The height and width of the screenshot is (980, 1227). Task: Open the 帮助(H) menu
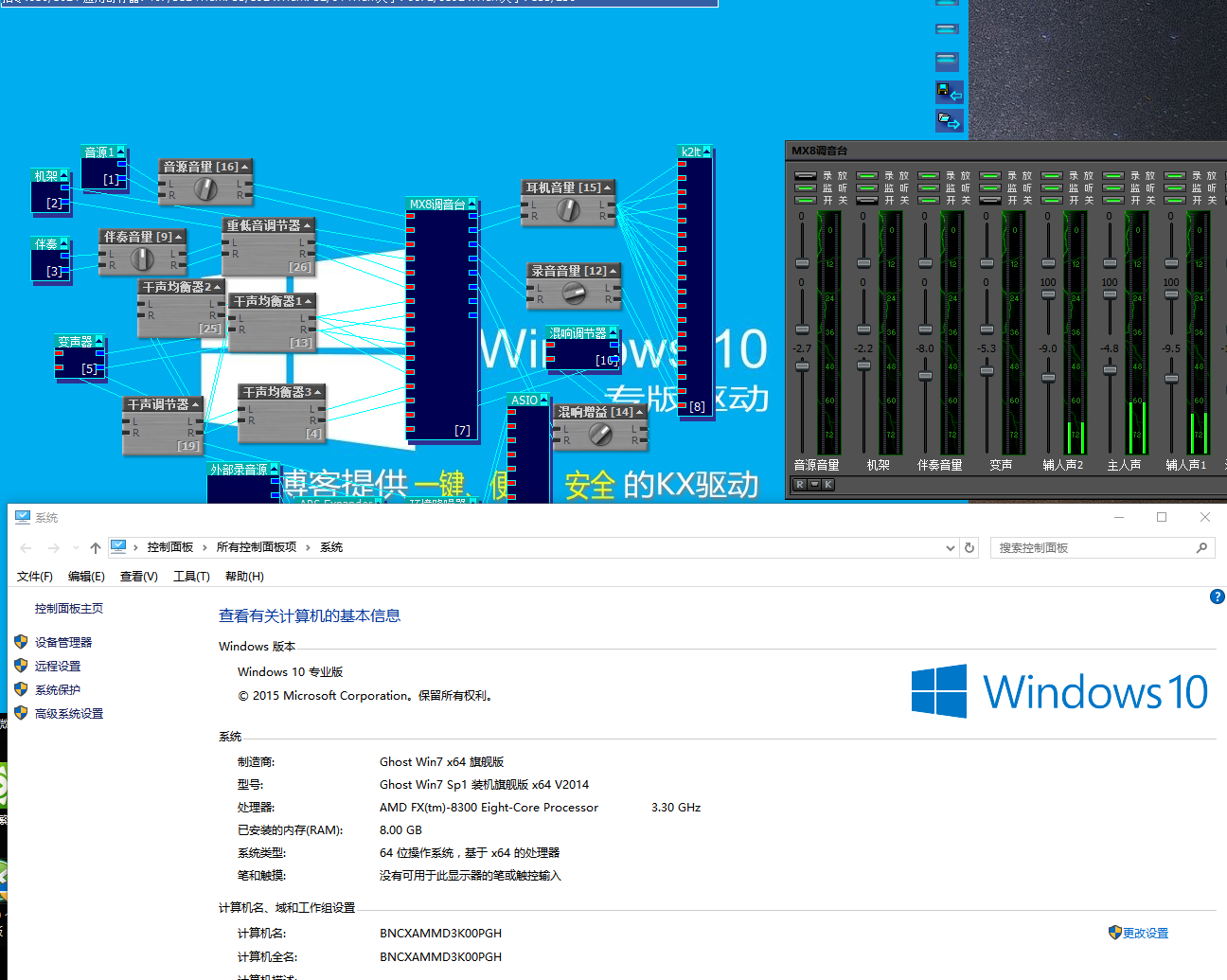click(x=244, y=577)
